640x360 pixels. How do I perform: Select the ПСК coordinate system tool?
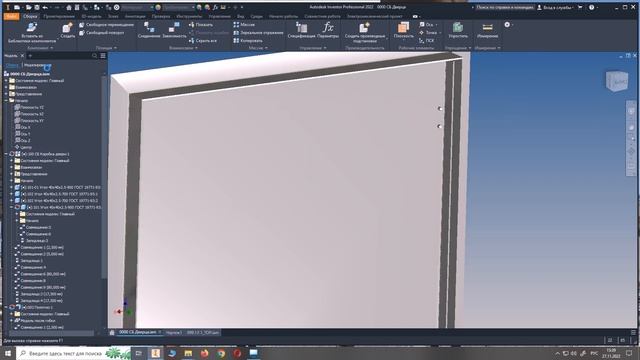click(427, 41)
